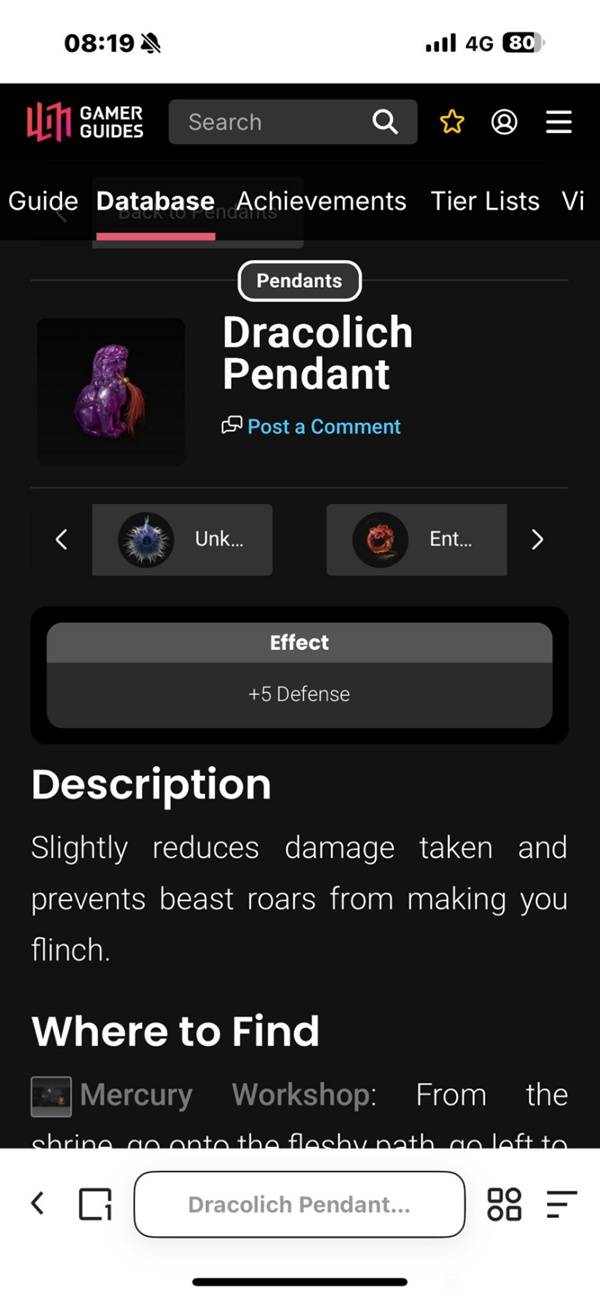Click the Post a Comment link
Viewport: 600px width, 1298px height.
click(324, 426)
